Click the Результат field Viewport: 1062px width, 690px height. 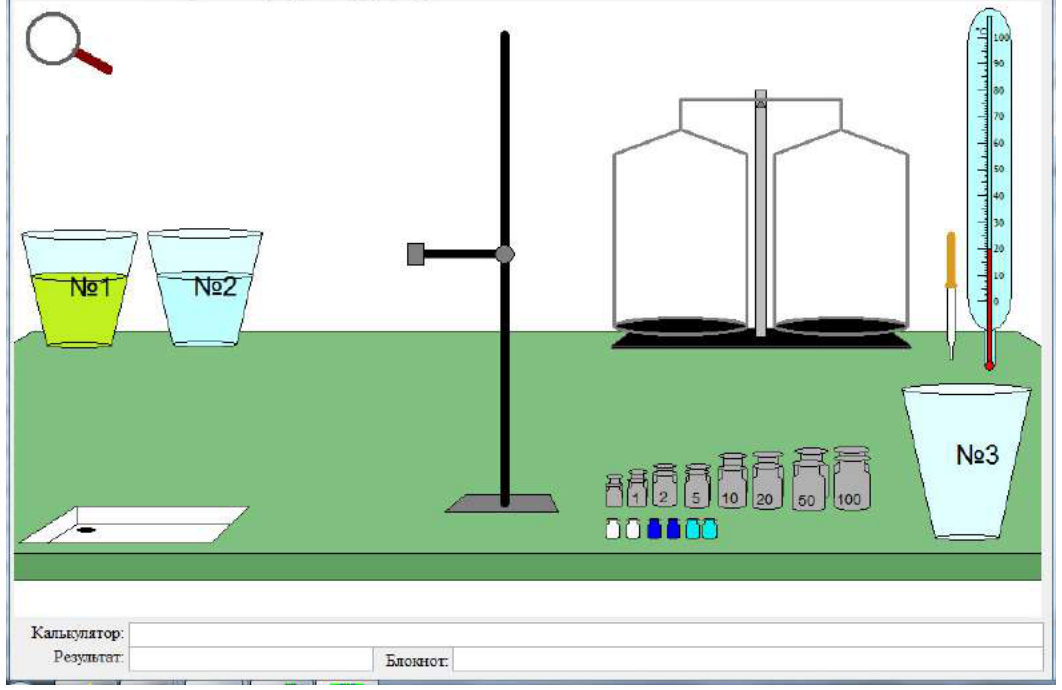[251, 659]
